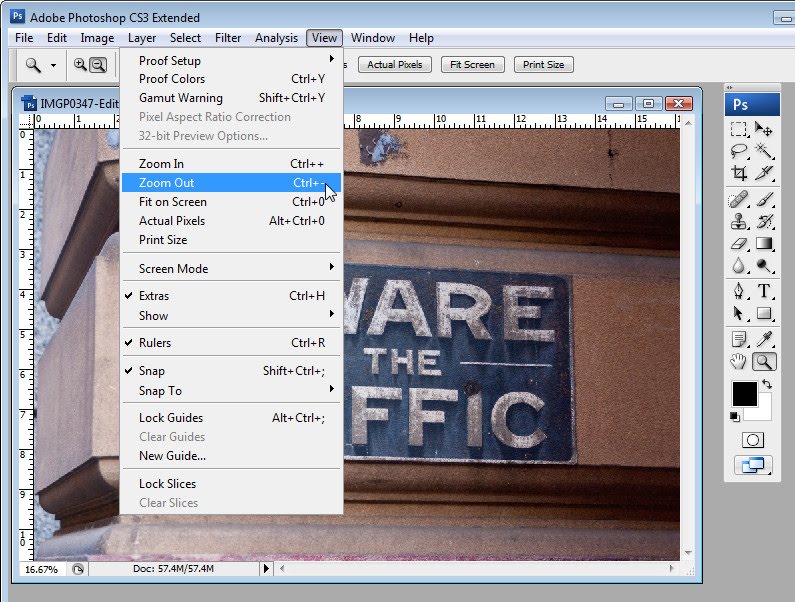
Task: Expand the Snap To submenu
Action: pyautogui.click(x=232, y=391)
